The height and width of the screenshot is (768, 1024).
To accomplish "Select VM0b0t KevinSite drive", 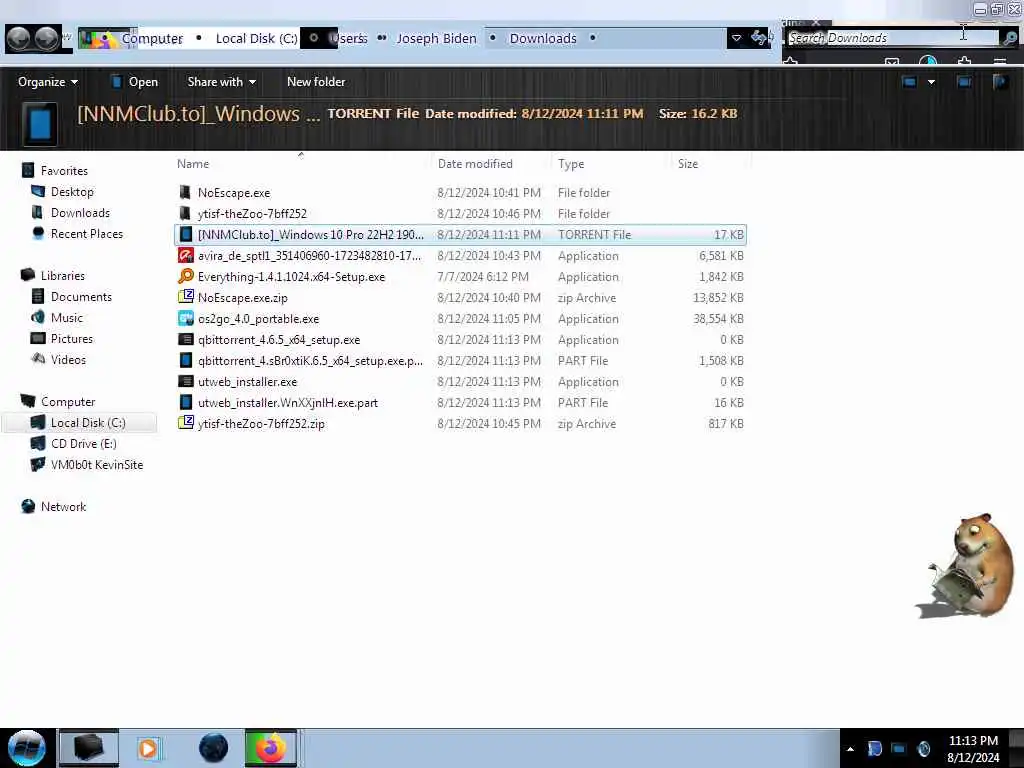I will pos(97,464).
